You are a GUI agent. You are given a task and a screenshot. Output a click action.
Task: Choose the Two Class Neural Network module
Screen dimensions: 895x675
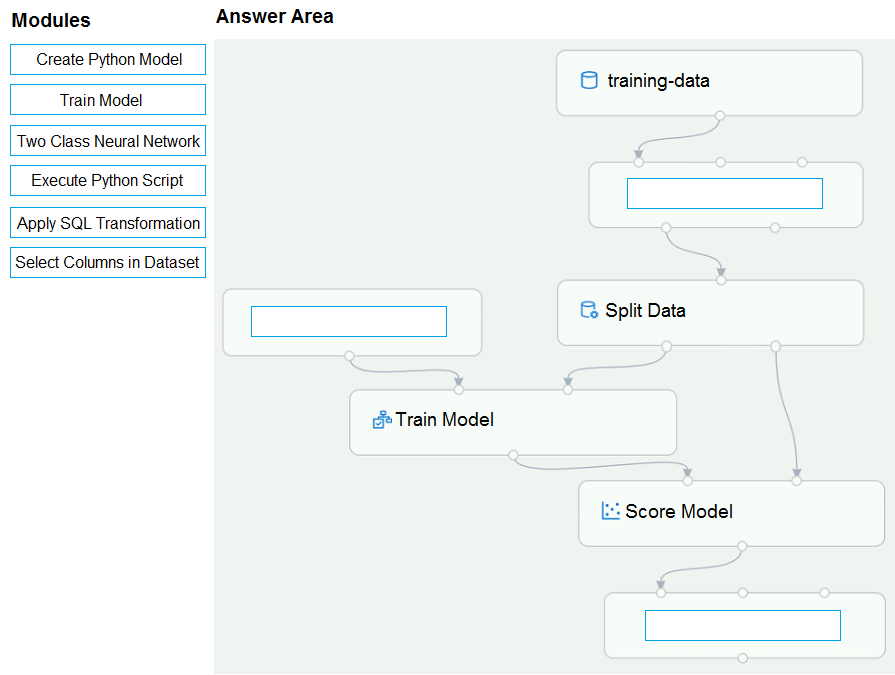(x=108, y=140)
